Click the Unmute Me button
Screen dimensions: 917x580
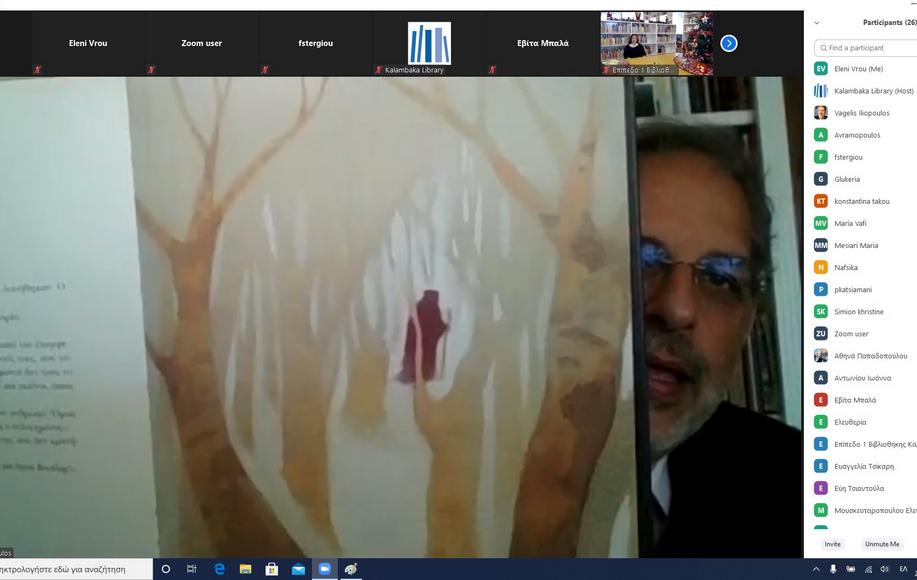(882, 544)
